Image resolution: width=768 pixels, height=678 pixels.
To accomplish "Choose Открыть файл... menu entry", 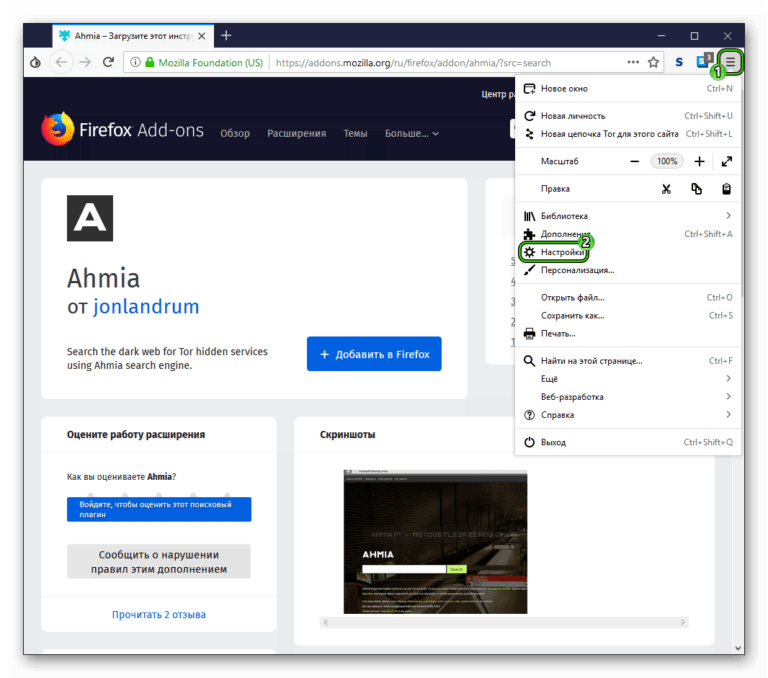I will click(628, 297).
